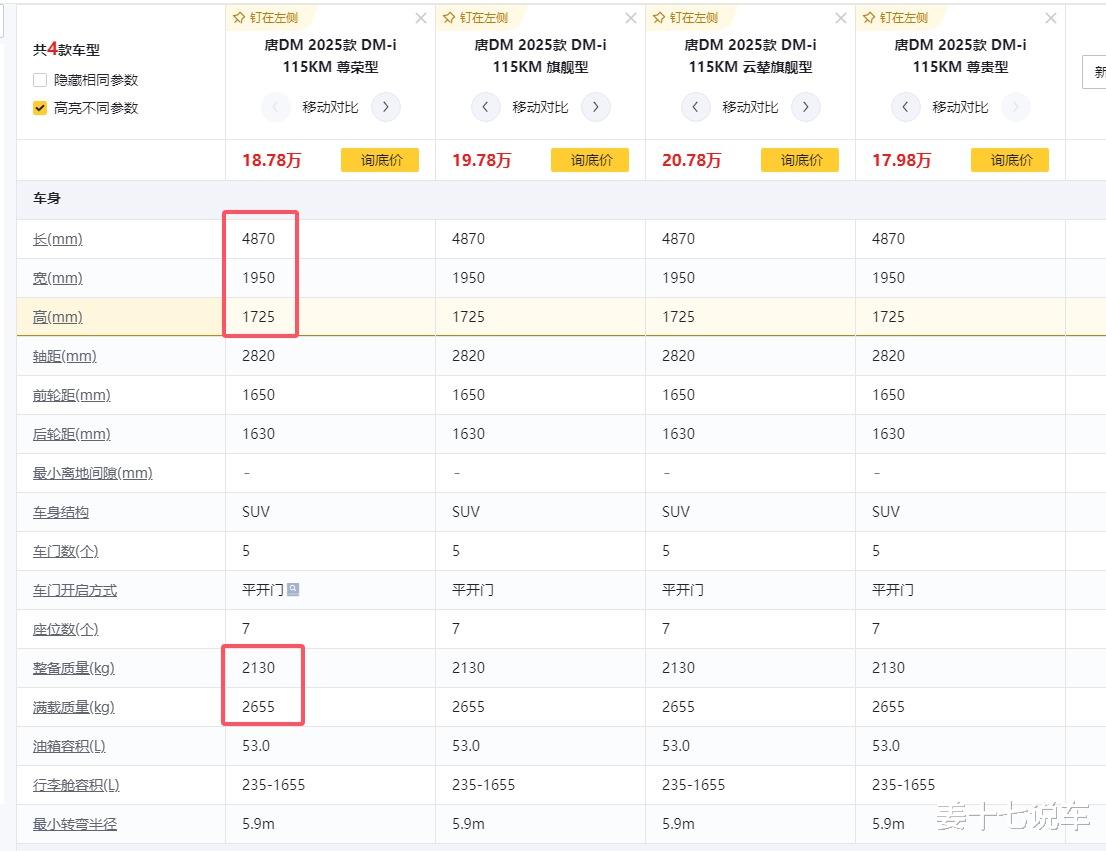The height and width of the screenshot is (851, 1106).
Task: Click 车身 section header
Action: tap(47, 198)
